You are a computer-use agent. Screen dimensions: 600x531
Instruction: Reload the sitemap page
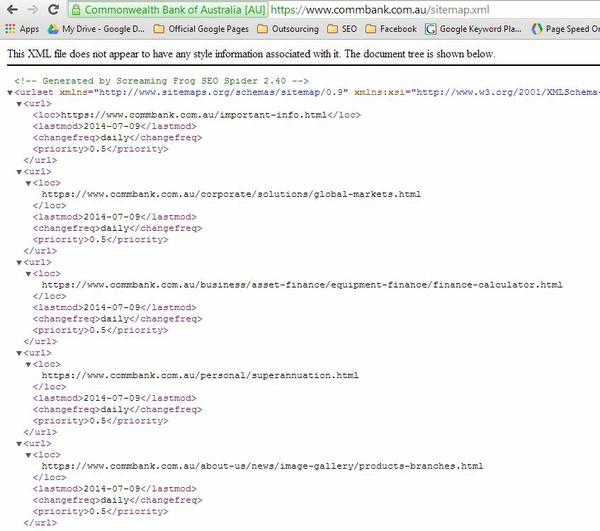(54, 10)
